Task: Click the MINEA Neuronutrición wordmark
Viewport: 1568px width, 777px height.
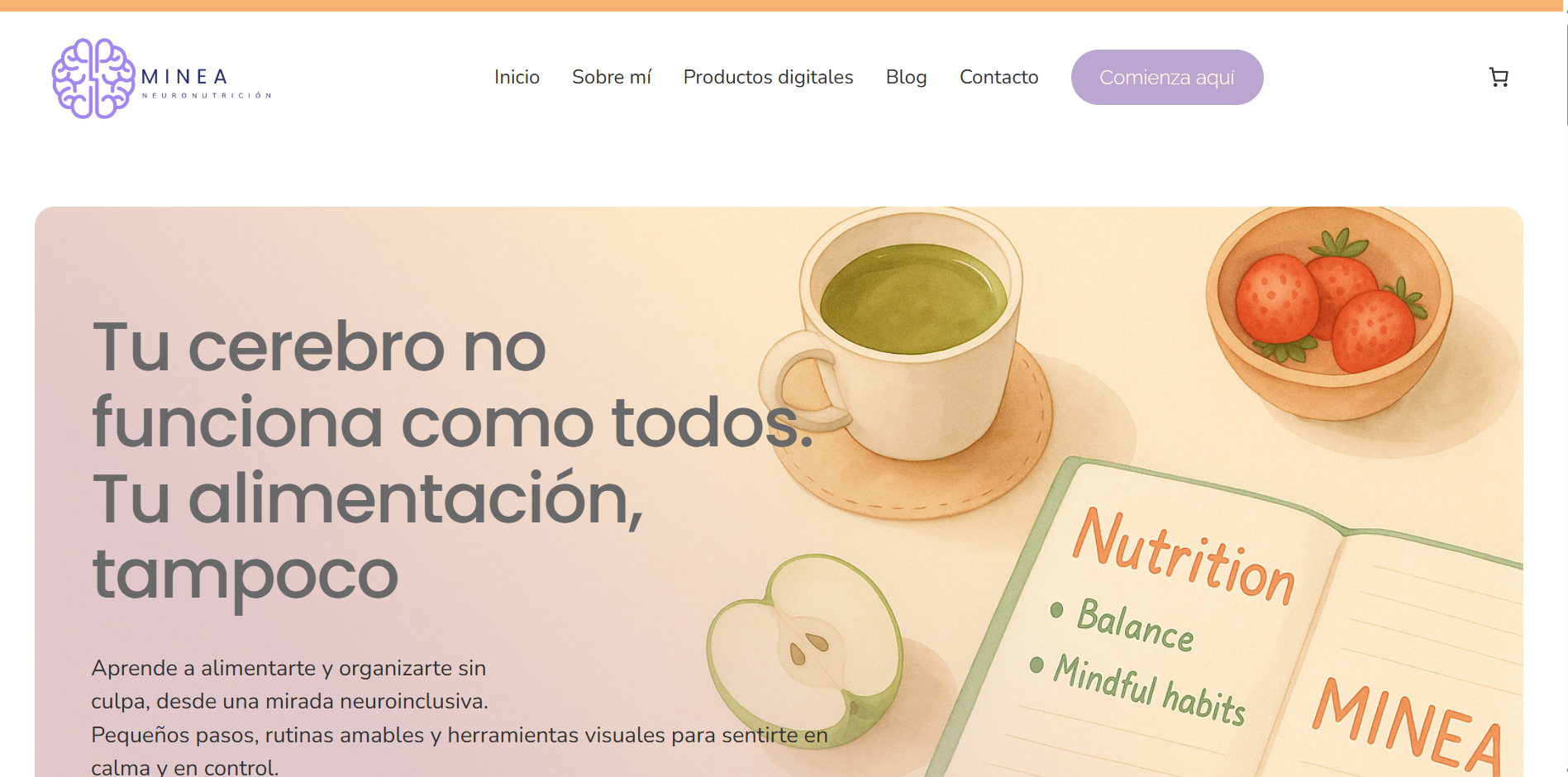Action: click(x=207, y=83)
